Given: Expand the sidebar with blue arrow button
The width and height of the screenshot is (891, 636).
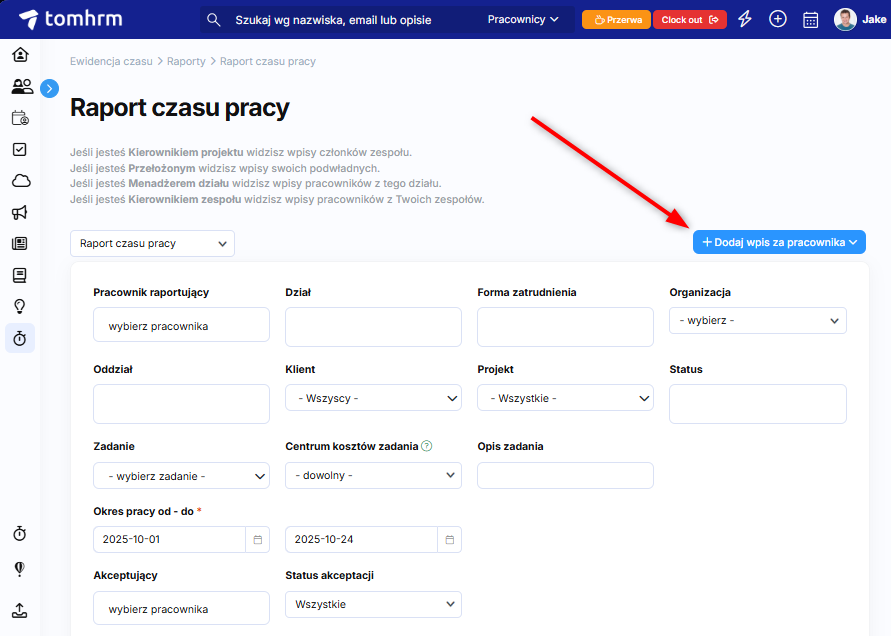Looking at the screenshot, I should tap(50, 88).
